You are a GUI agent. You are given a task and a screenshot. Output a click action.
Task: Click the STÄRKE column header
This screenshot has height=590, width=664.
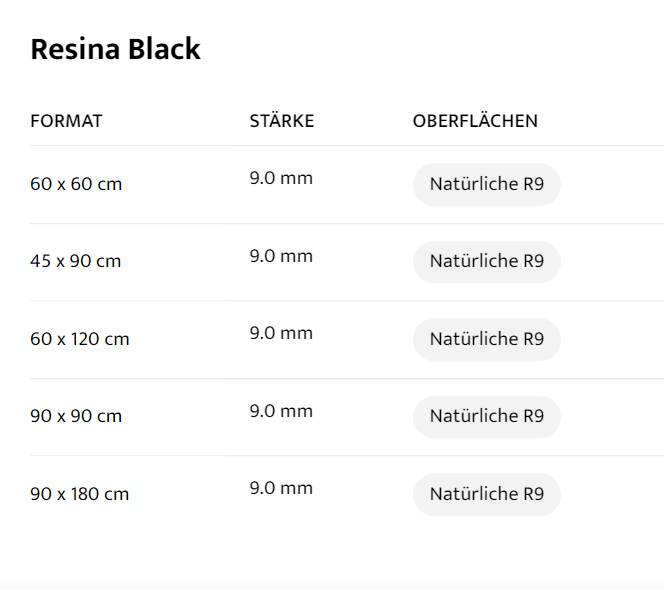click(x=281, y=121)
